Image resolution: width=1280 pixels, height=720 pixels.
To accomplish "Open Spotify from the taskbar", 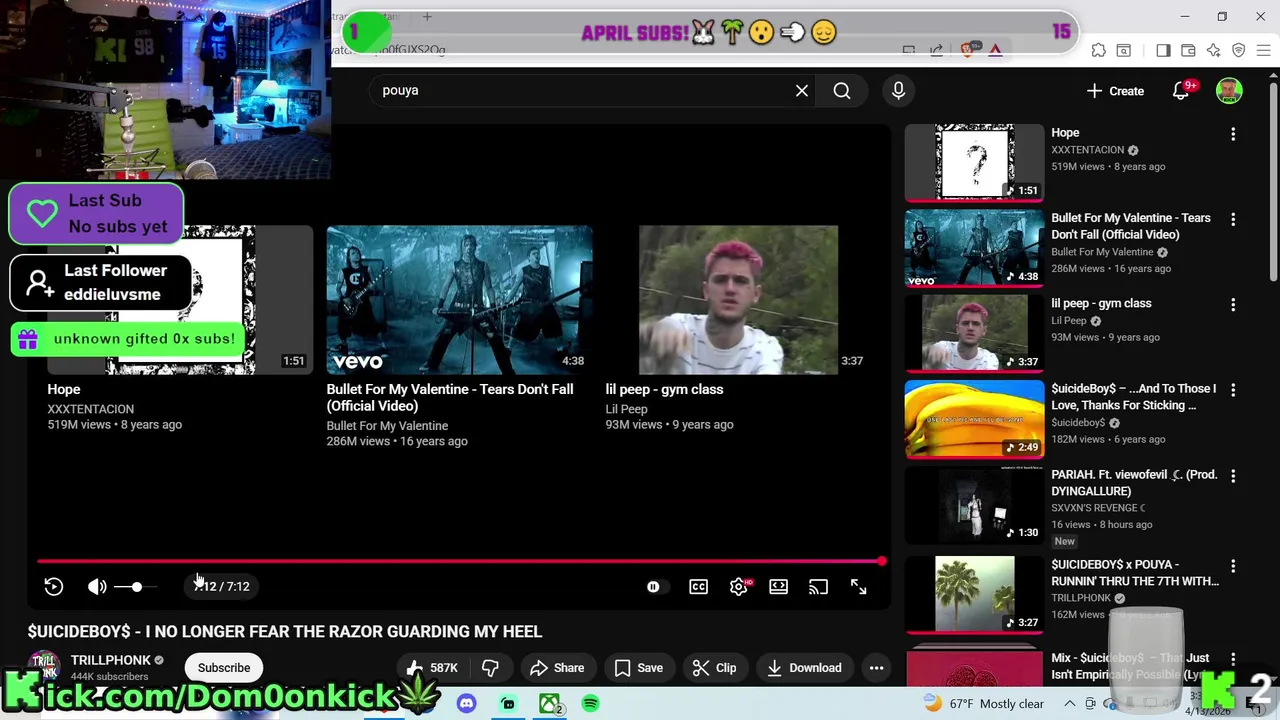I will (x=591, y=704).
